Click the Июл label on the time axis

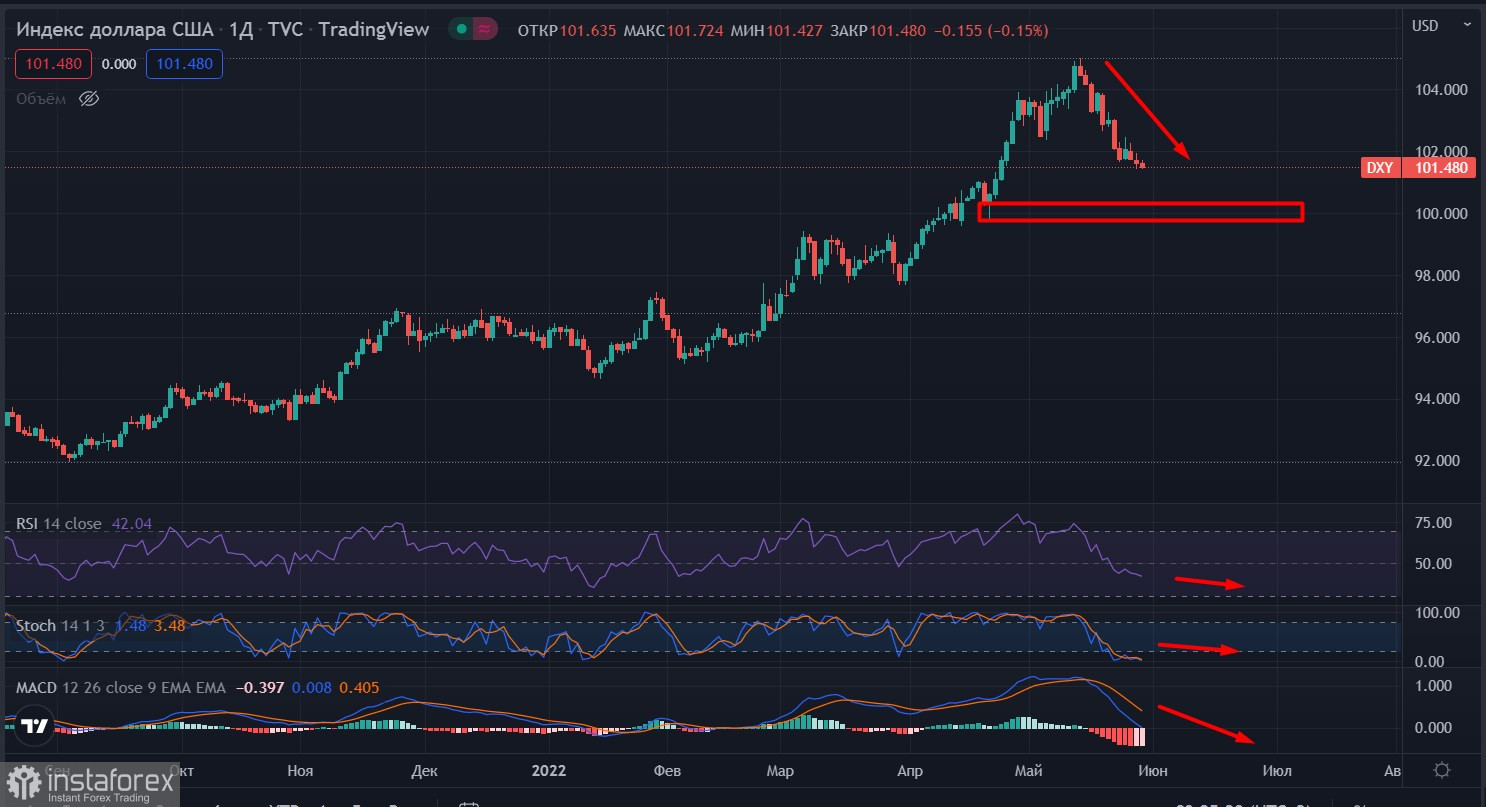pyautogui.click(x=1277, y=771)
